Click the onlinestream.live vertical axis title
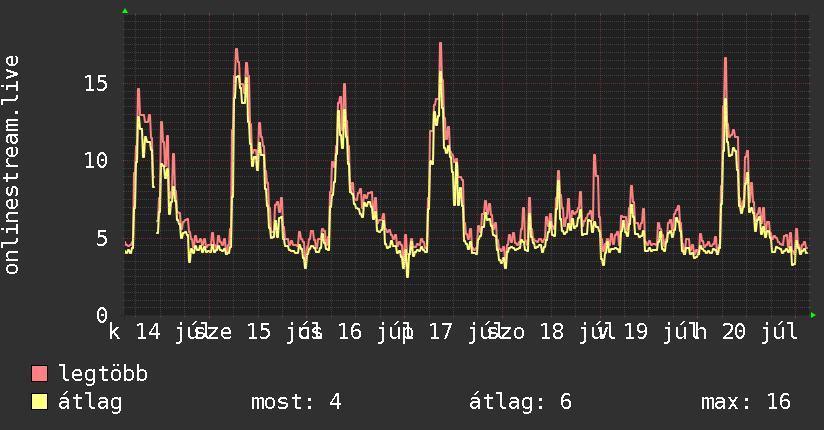 11,165
